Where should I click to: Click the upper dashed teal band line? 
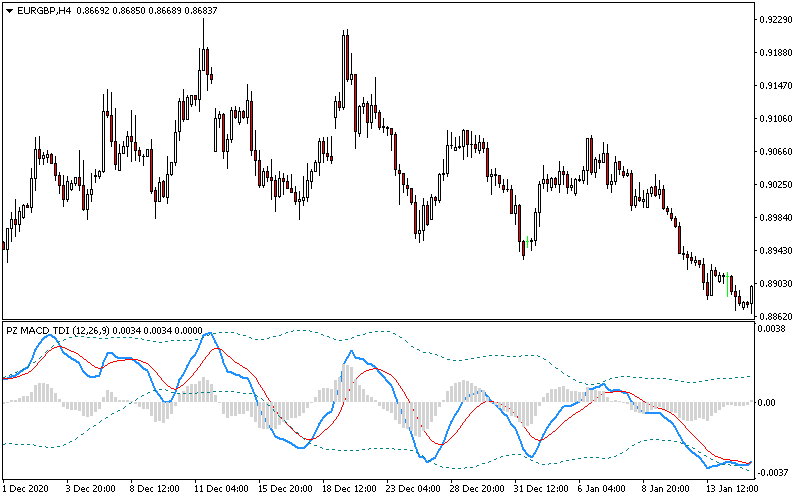point(450,353)
